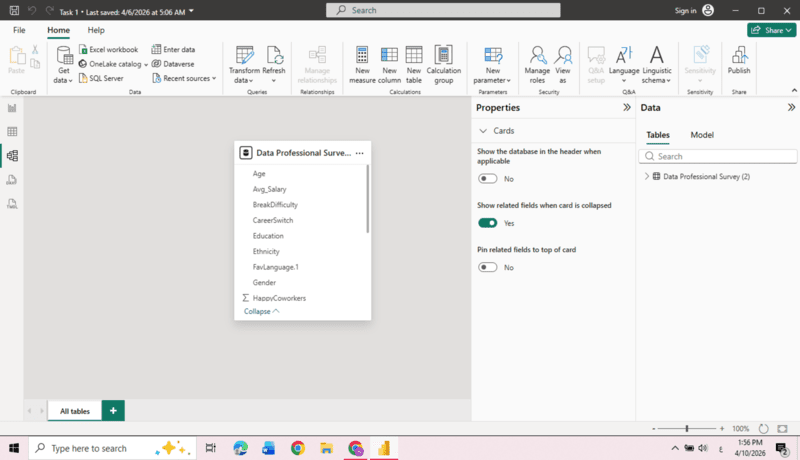This screenshot has width=800, height=460.
Task: Click the New measure icon
Action: tap(362, 55)
